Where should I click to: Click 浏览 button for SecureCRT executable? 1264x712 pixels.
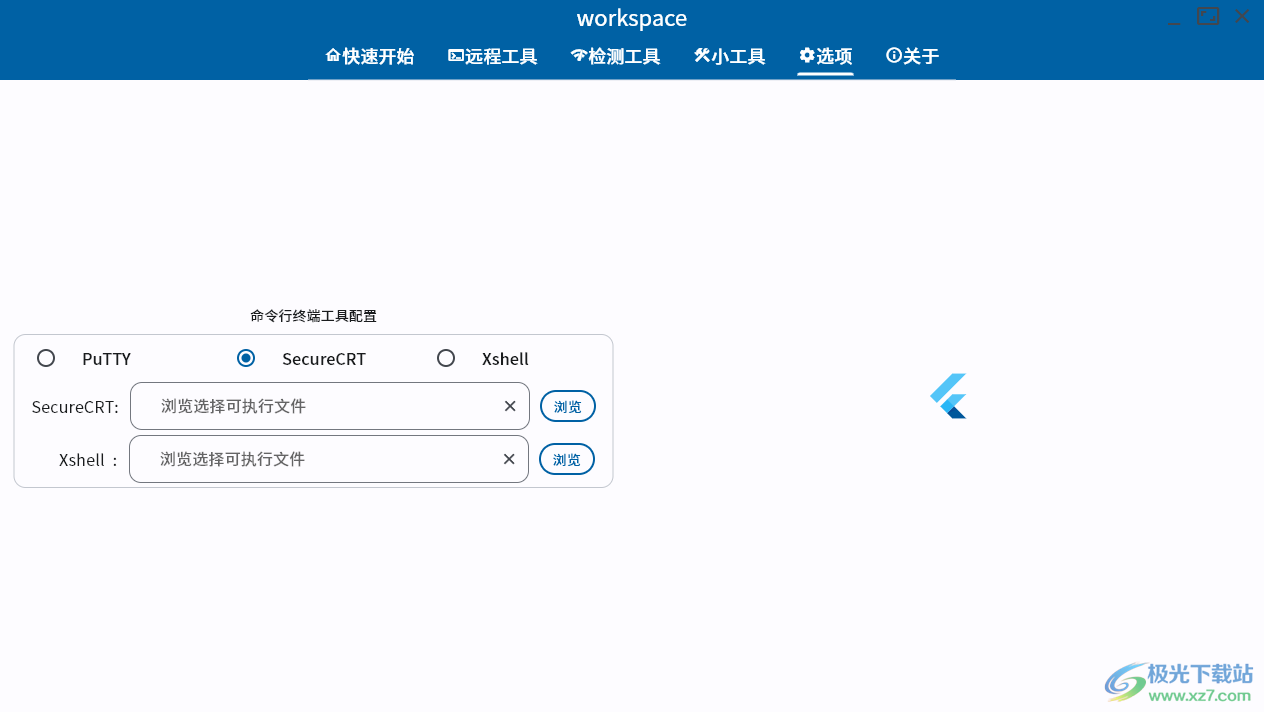click(567, 406)
